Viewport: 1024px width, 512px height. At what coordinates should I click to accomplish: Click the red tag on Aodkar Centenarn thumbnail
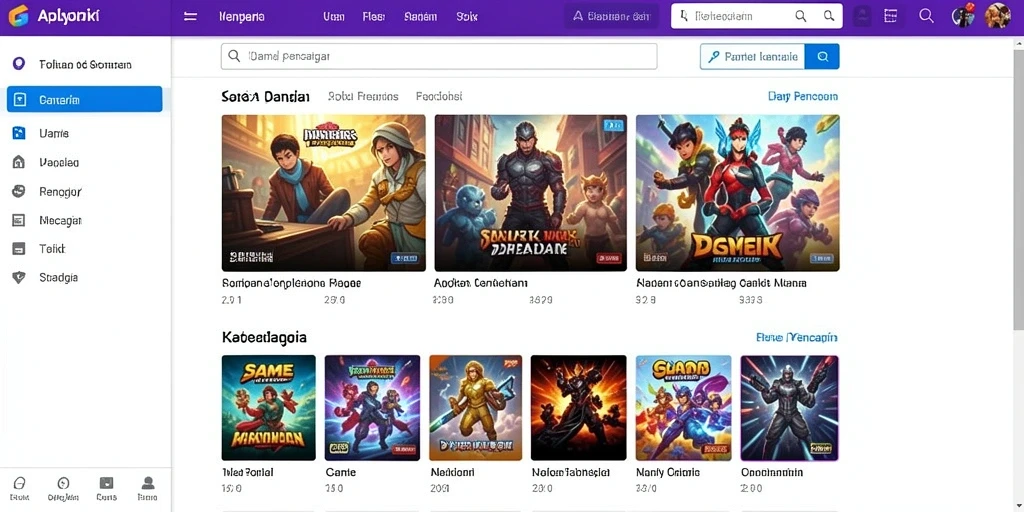click(x=608, y=259)
